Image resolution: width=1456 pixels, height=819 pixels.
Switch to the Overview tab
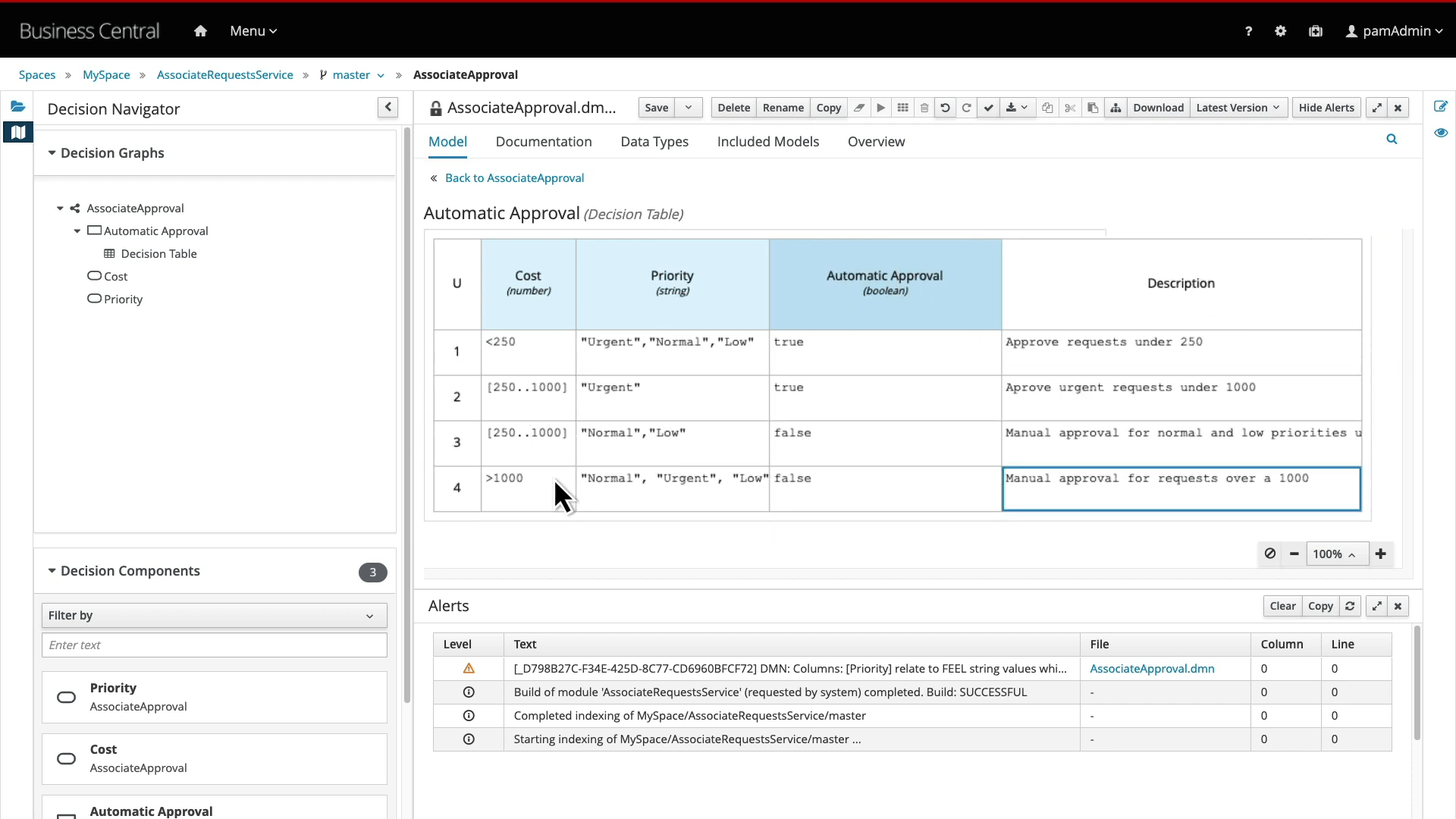(876, 142)
